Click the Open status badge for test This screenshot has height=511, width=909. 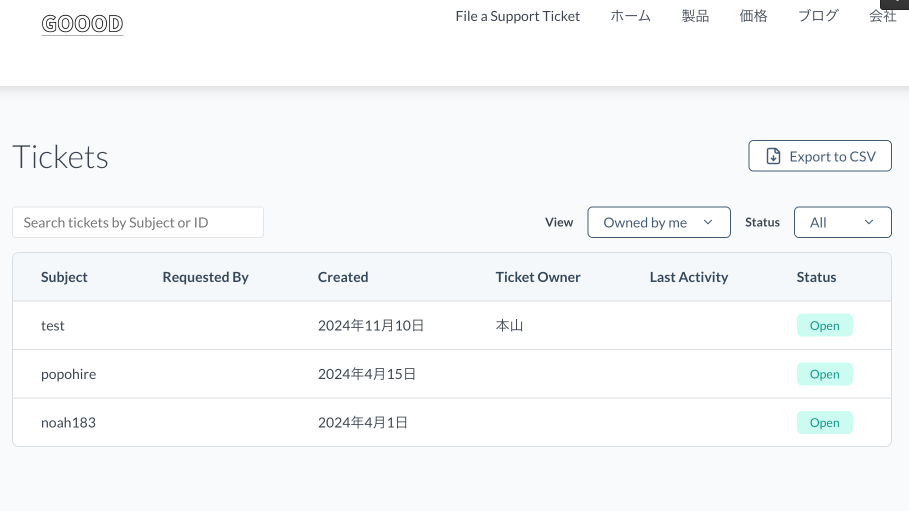(824, 325)
